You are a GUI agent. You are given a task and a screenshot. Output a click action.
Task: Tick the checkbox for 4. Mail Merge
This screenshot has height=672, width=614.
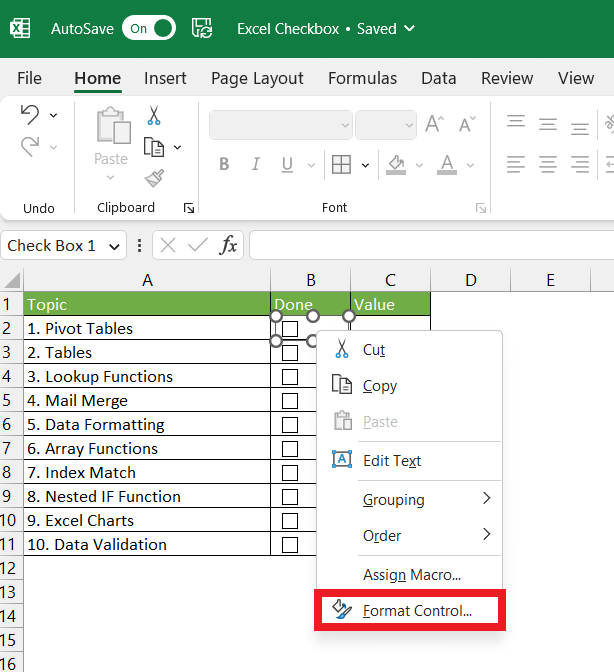[x=290, y=401]
